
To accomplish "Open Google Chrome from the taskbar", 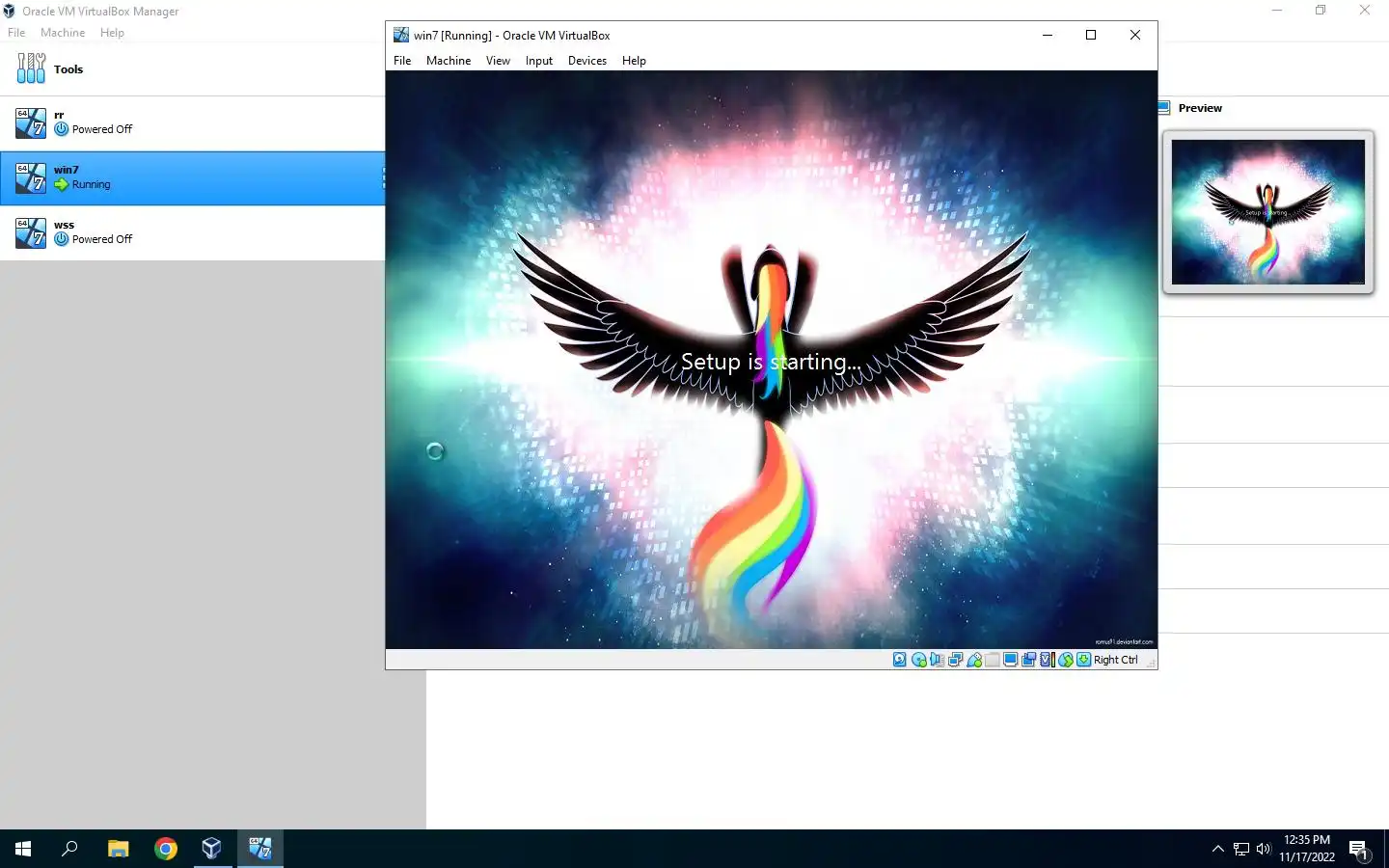I will point(166,849).
